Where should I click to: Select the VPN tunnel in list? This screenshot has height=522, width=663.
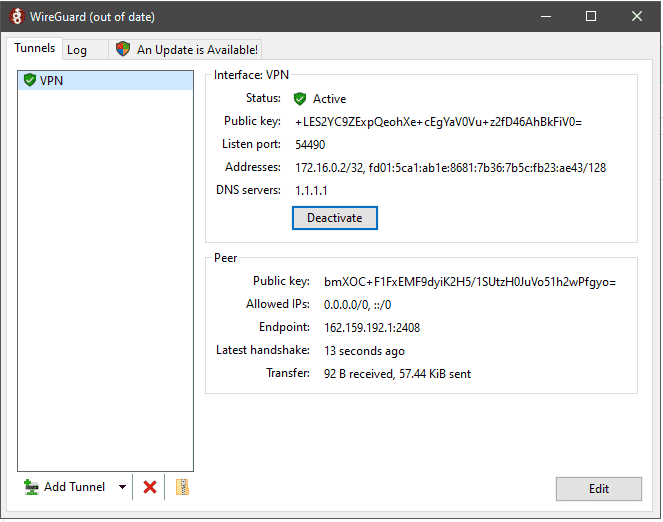tap(105, 80)
